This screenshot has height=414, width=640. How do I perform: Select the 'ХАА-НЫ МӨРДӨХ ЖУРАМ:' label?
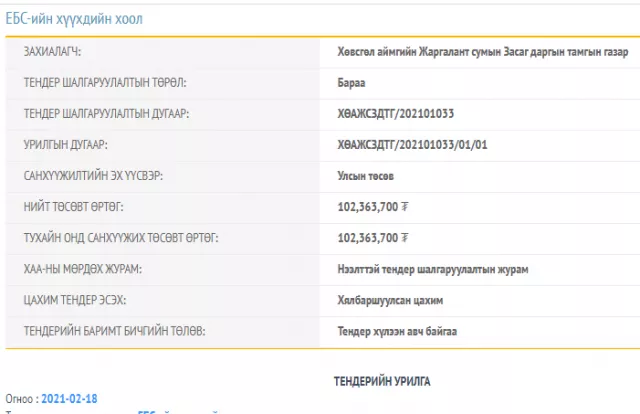pyautogui.click(x=83, y=269)
